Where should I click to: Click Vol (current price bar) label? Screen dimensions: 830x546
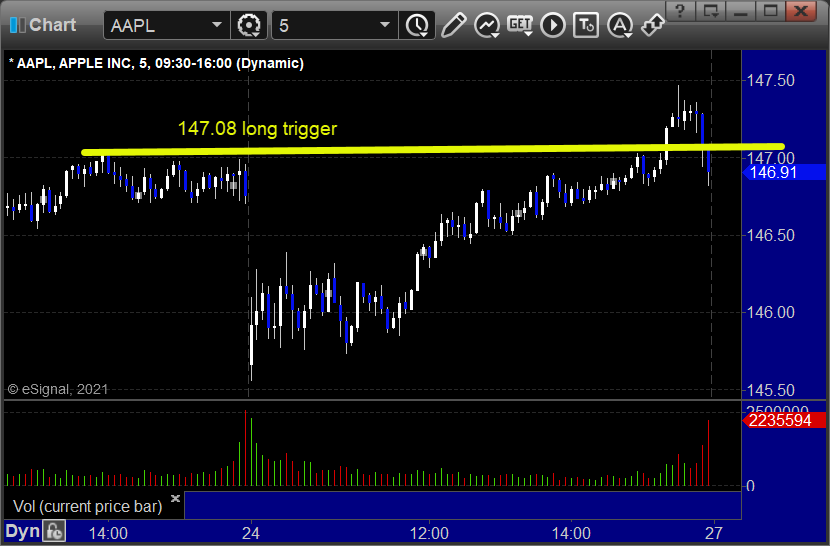point(88,506)
